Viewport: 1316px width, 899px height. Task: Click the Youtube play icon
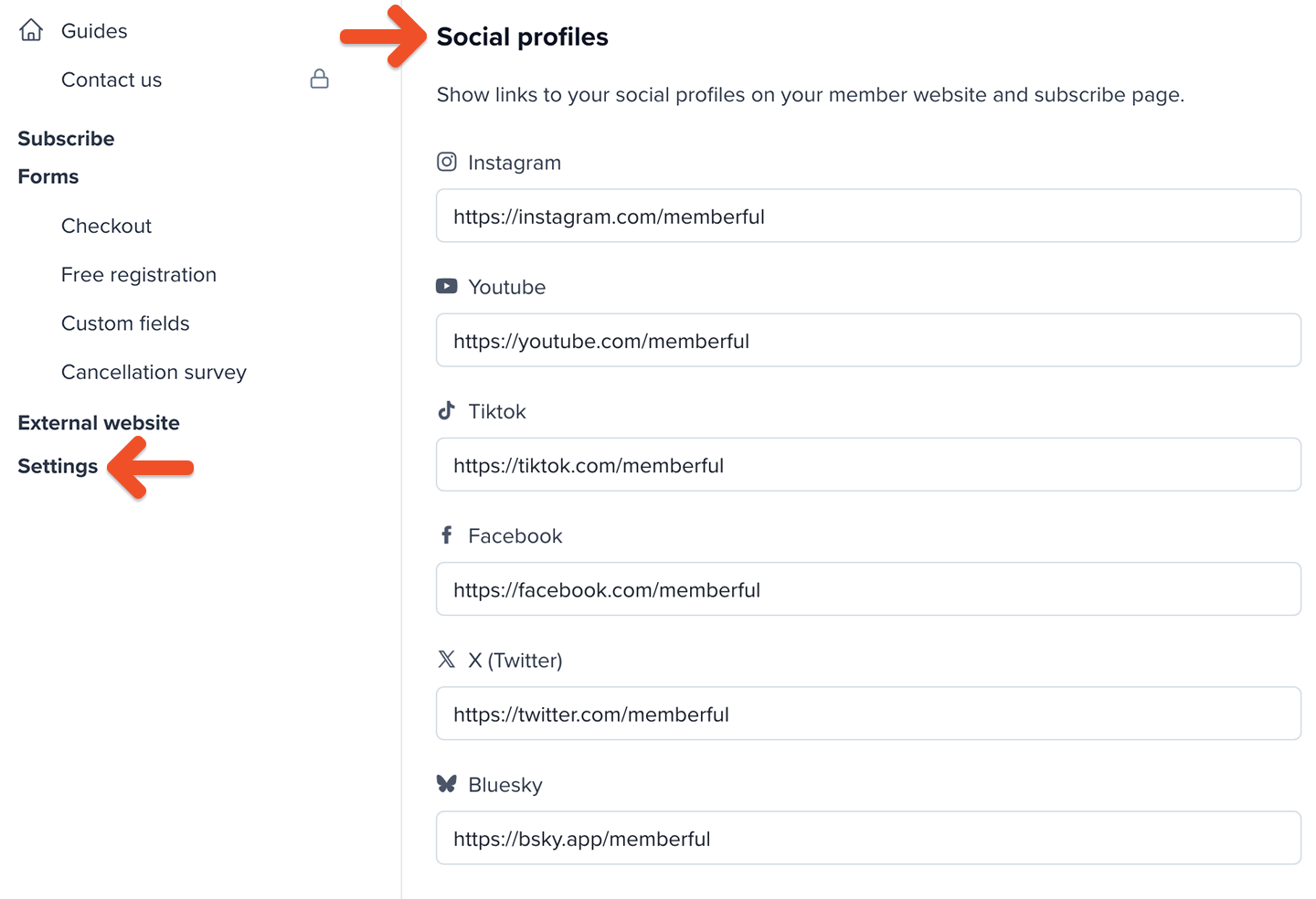[x=447, y=286]
